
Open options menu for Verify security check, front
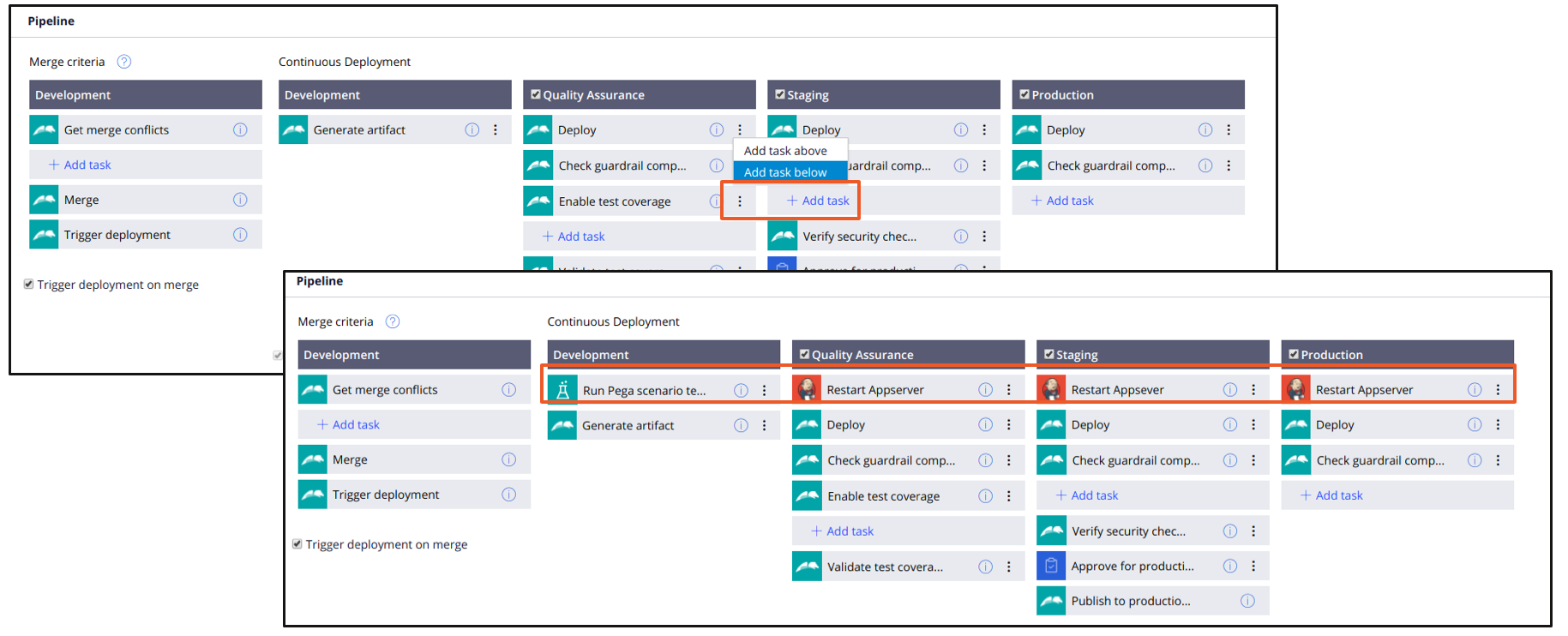coord(1253,531)
